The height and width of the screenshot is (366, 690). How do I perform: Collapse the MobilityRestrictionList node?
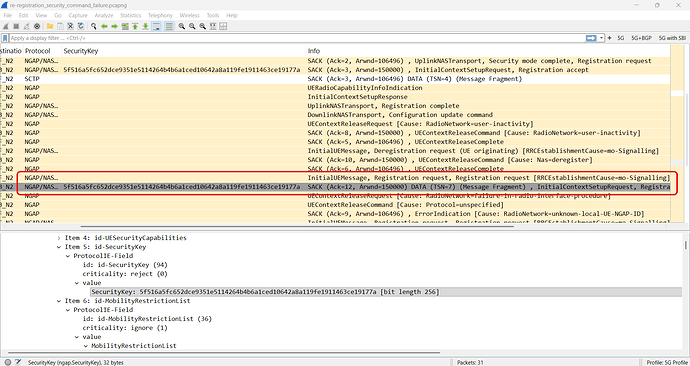pos(85,346)
